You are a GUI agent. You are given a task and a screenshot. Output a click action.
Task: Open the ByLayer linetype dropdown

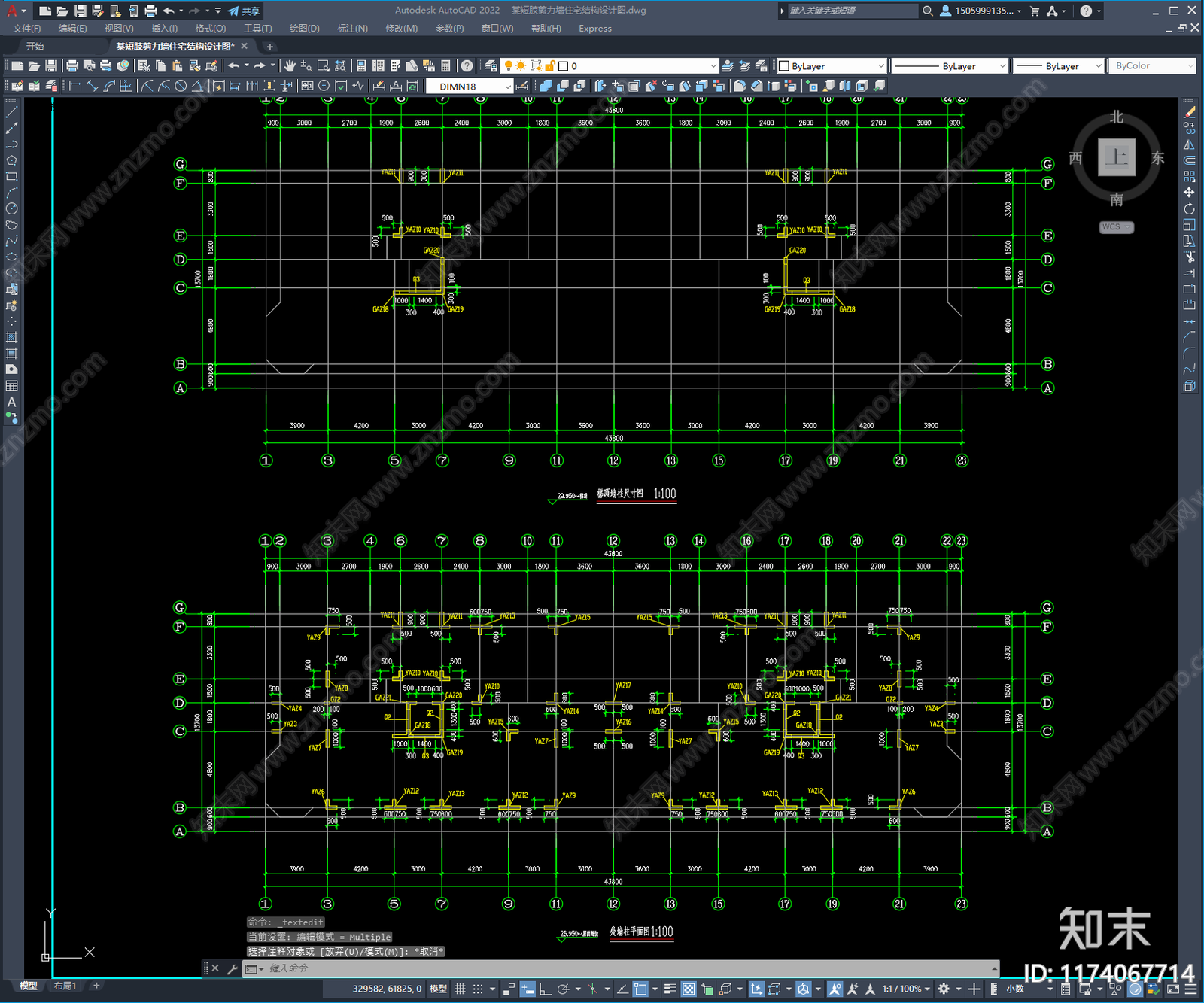click(949, 66)
